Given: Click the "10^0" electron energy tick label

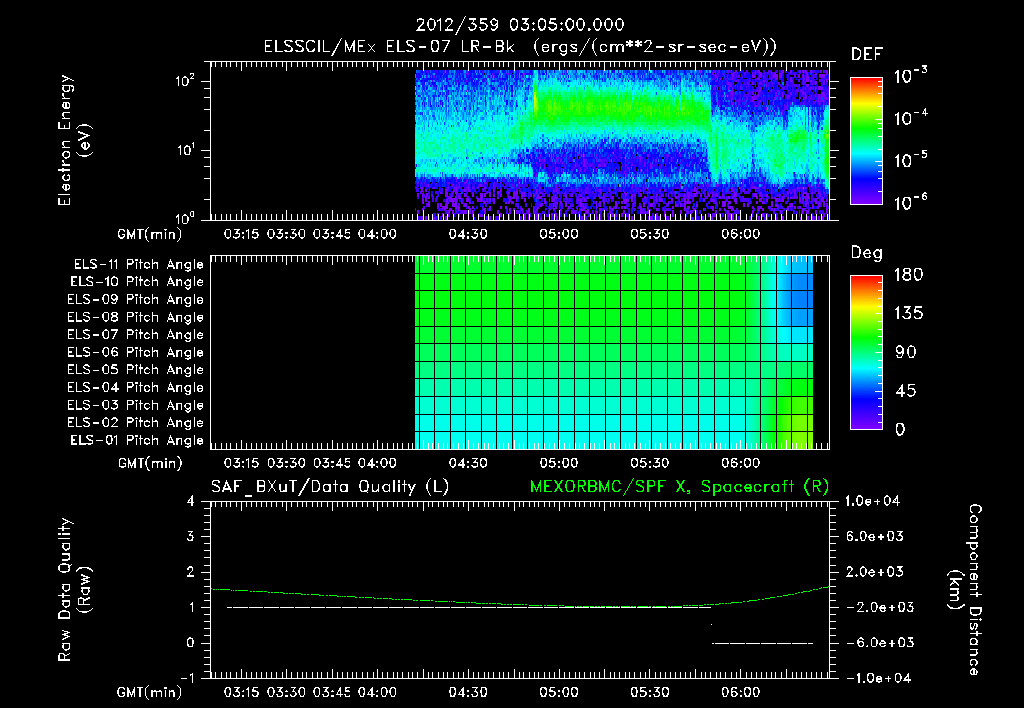Looking at the screenshot, I should pos(185,217).
